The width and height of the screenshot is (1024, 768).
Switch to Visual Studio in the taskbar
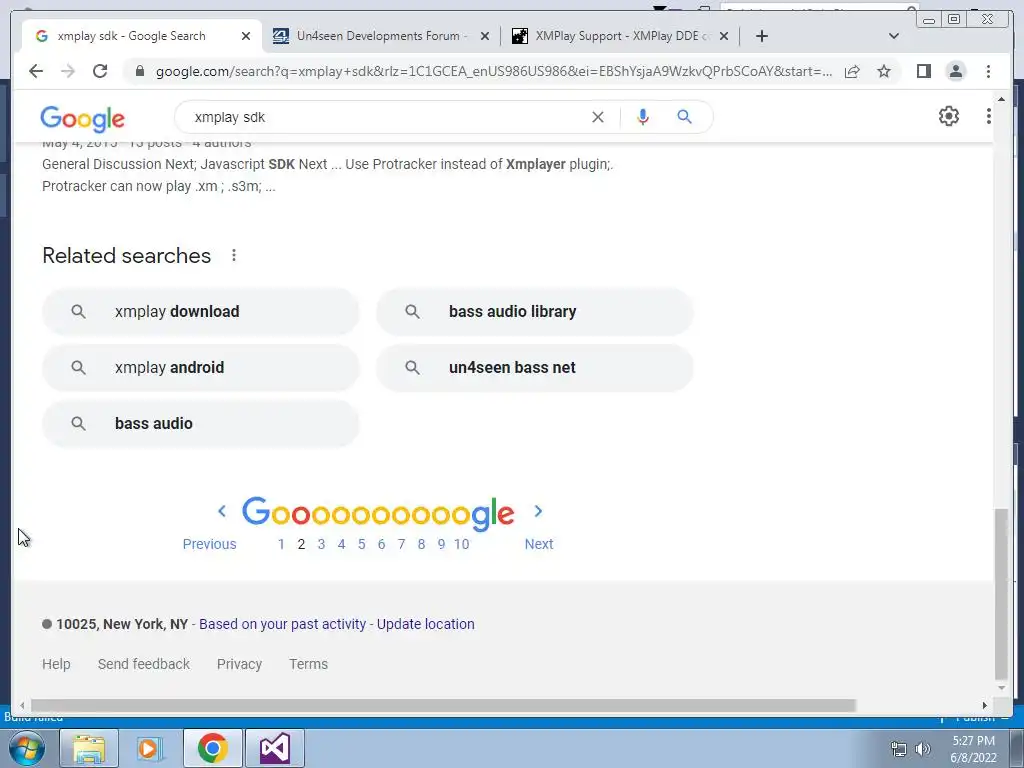(x=274, y=748)
